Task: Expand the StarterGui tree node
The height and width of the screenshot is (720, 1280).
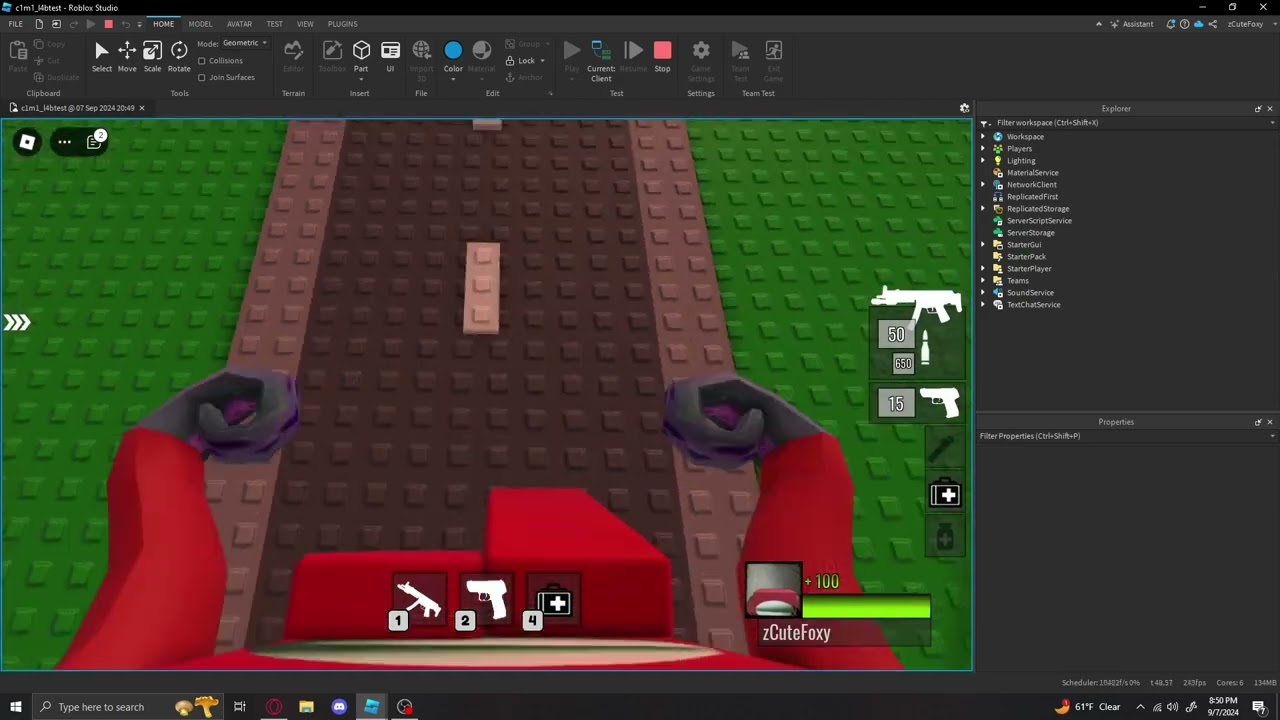Action: click(983, 245)
